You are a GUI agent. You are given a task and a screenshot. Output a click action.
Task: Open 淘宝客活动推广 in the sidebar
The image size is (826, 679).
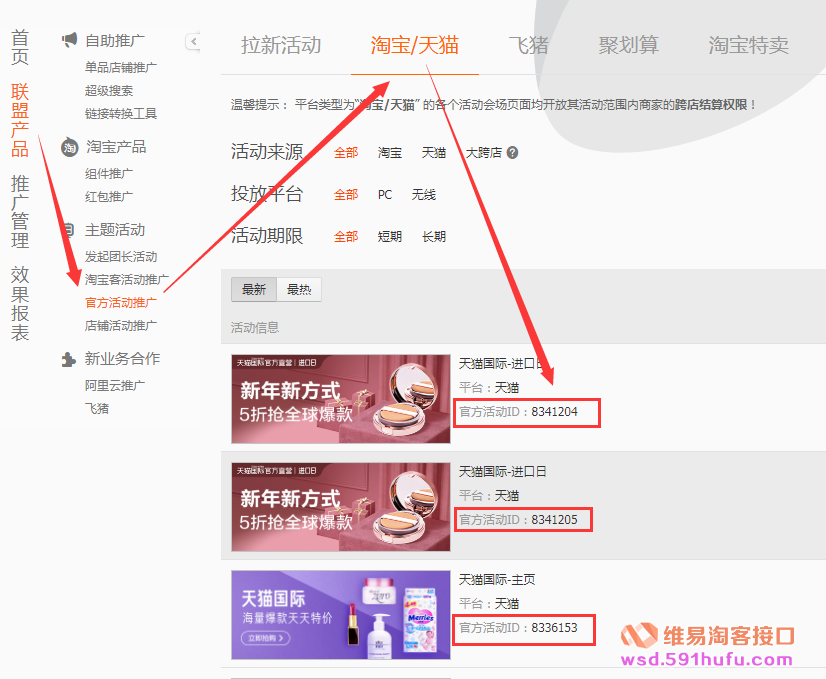click(126, 280)
